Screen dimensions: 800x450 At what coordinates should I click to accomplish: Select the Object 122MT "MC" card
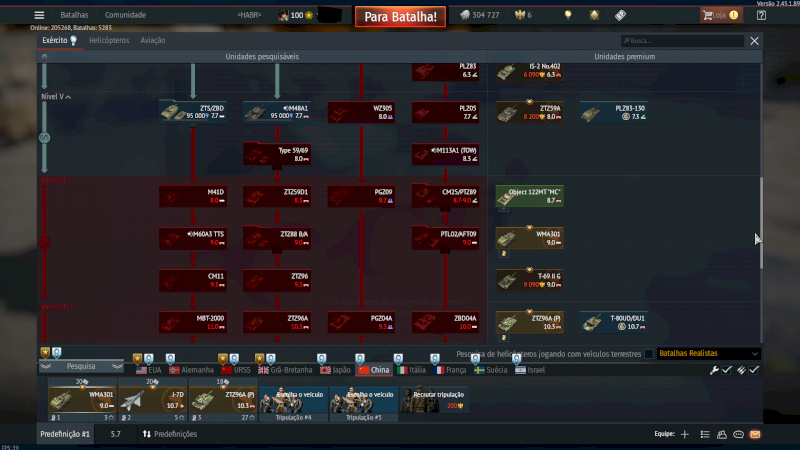[x=530, y=196]
